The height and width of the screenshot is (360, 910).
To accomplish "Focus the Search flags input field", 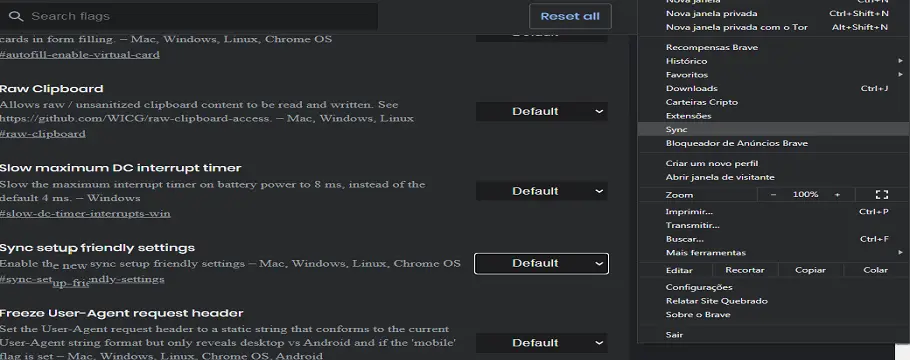I will click(189, 16).
